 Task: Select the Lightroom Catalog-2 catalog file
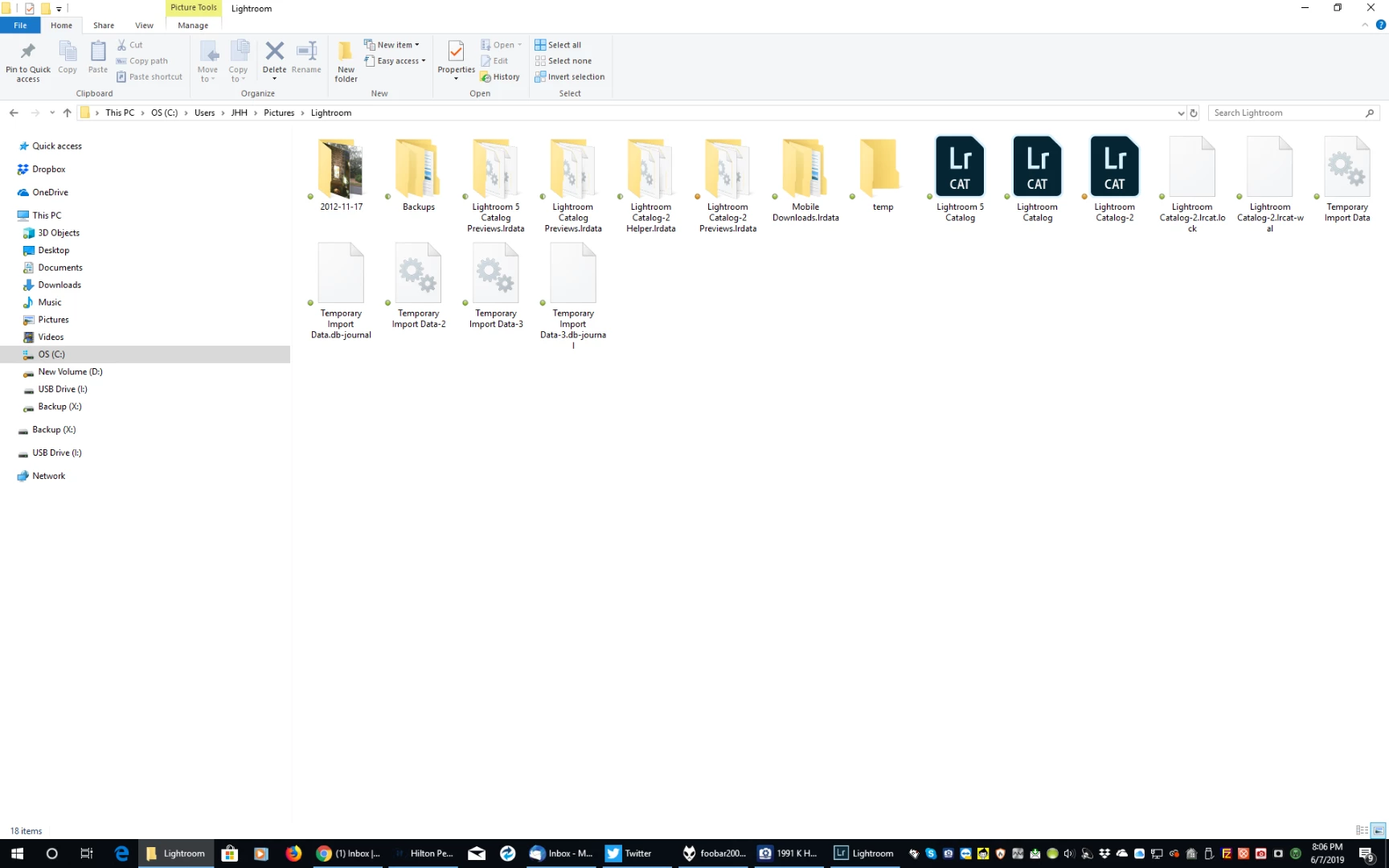[1114, 180]
